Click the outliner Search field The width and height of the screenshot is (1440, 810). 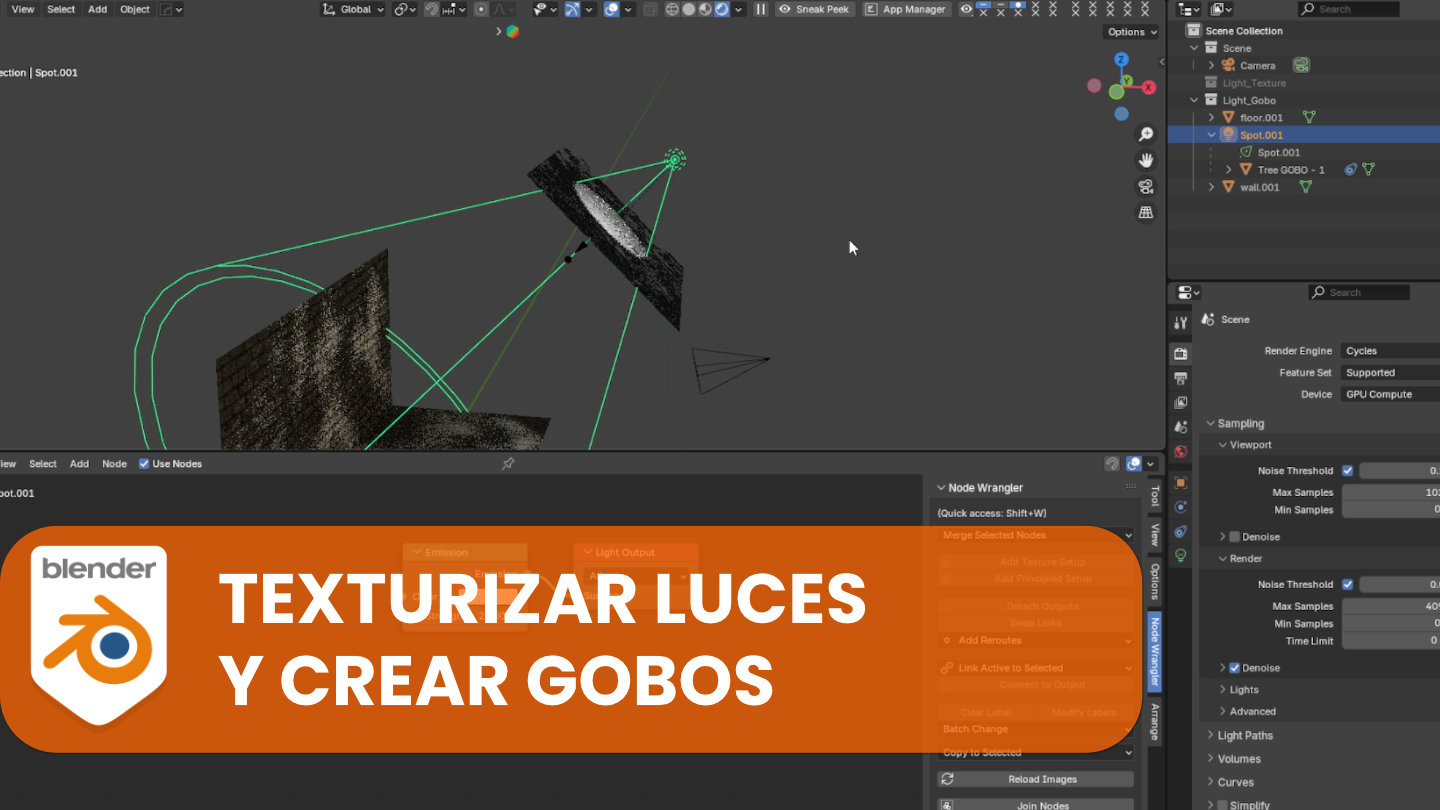point(1349,9)
